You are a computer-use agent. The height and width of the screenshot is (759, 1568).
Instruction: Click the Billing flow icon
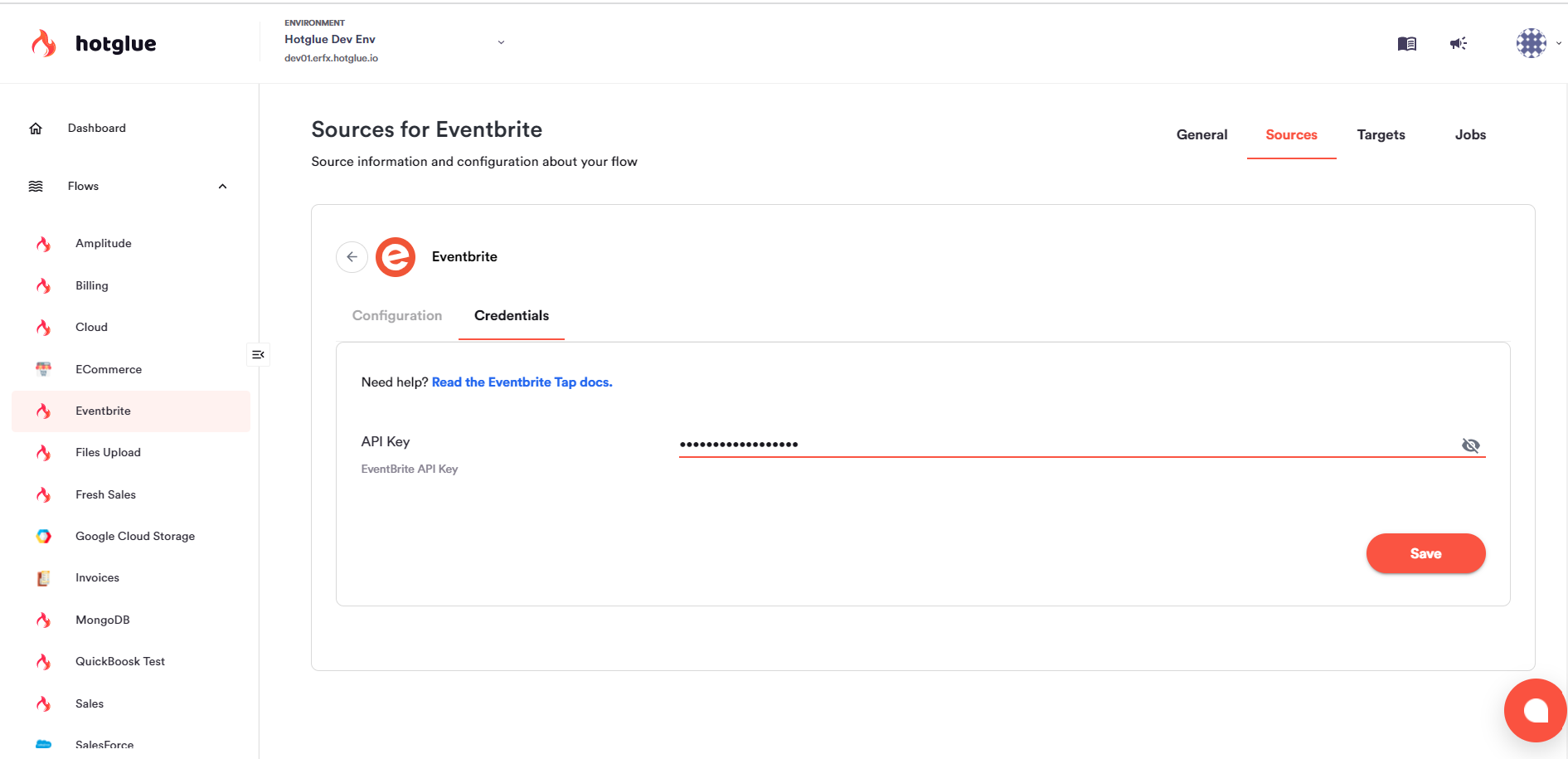coord(44,285)
